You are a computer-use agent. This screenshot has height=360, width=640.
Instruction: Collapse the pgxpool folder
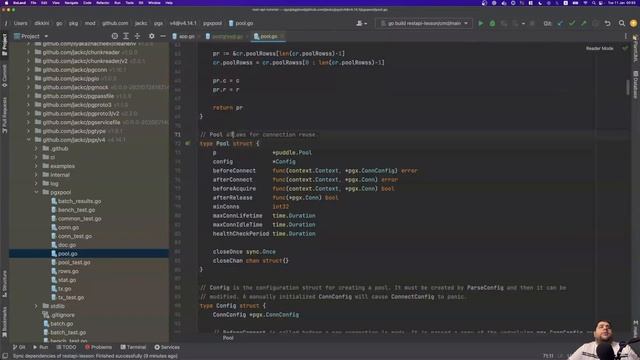(36, 192)
